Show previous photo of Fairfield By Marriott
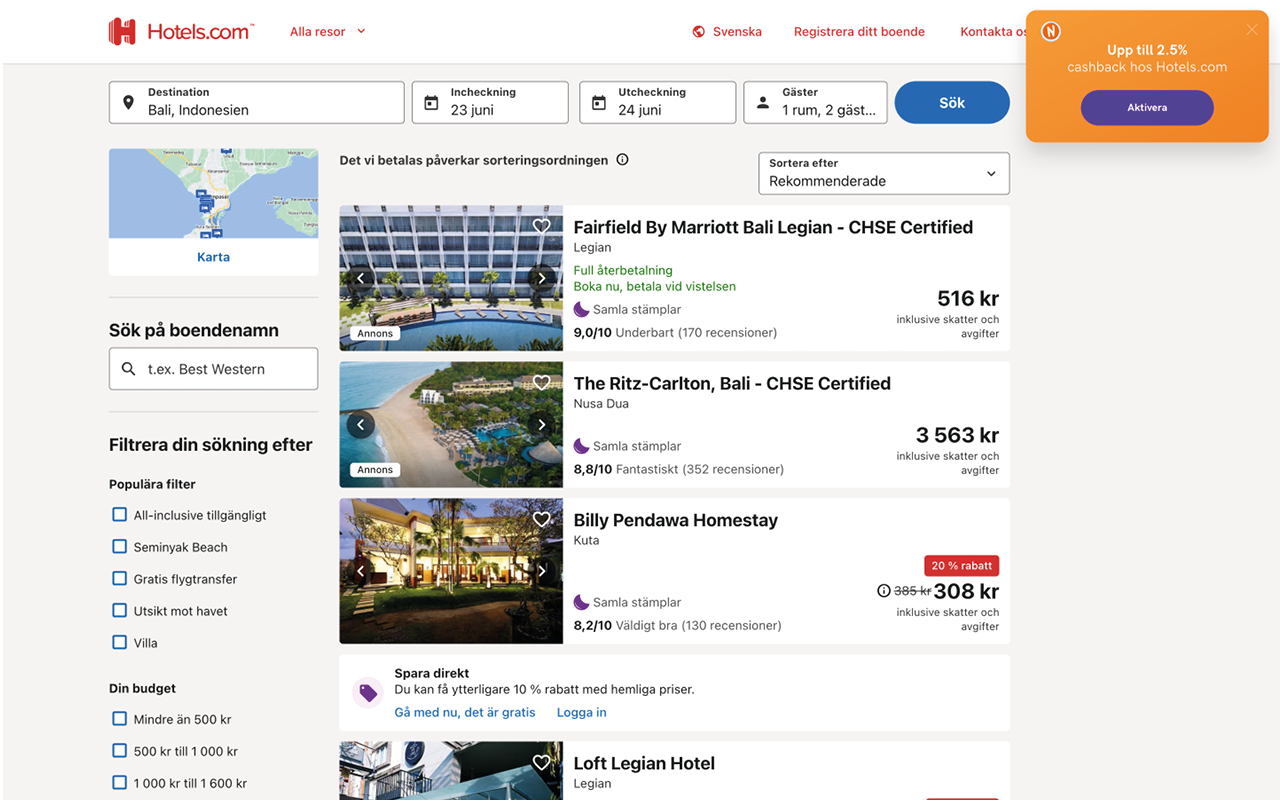 tap(361, 278)
